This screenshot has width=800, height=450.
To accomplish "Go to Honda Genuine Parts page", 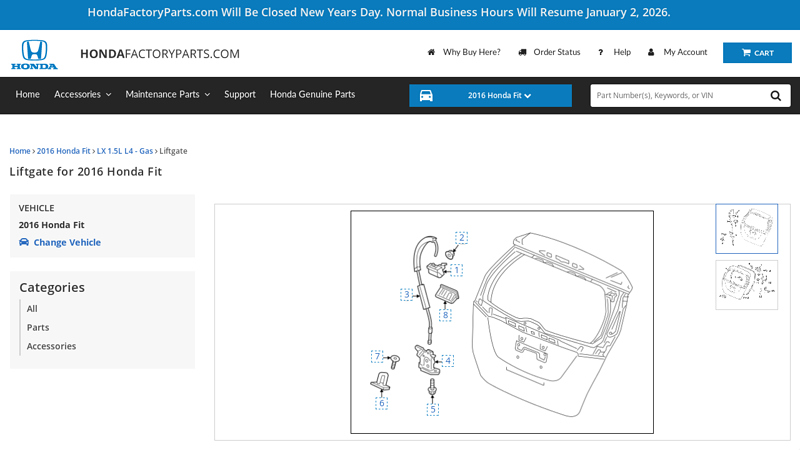I will pos(312,94).
